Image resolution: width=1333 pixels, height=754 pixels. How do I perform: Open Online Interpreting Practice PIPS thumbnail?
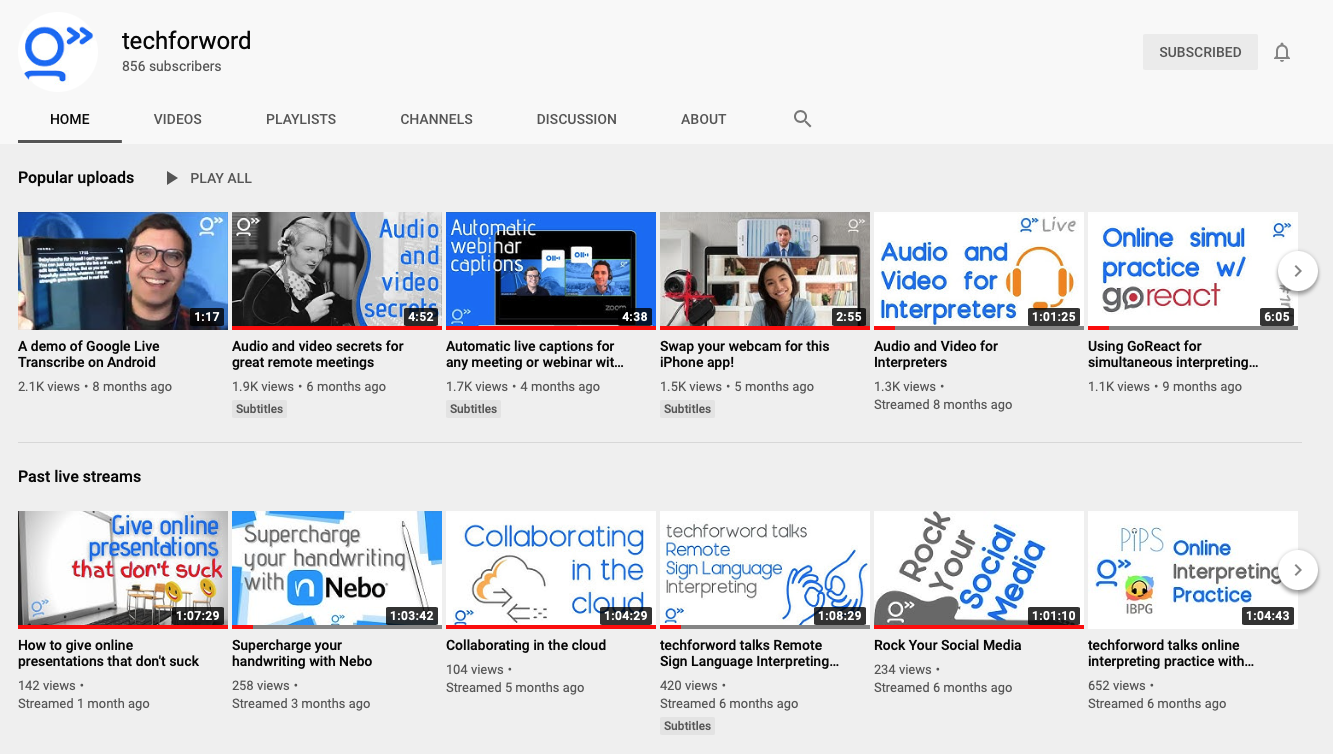click(1193, 570)
